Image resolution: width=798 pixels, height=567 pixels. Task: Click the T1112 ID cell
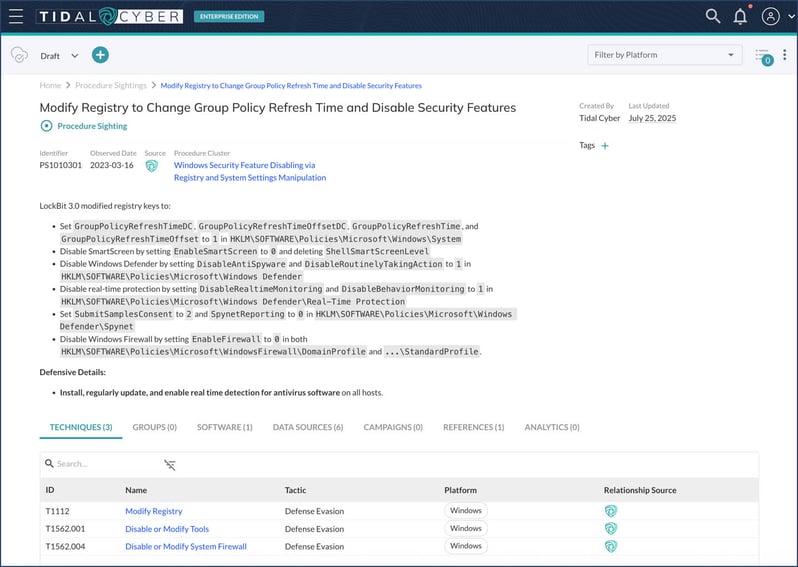click(57, 511)
